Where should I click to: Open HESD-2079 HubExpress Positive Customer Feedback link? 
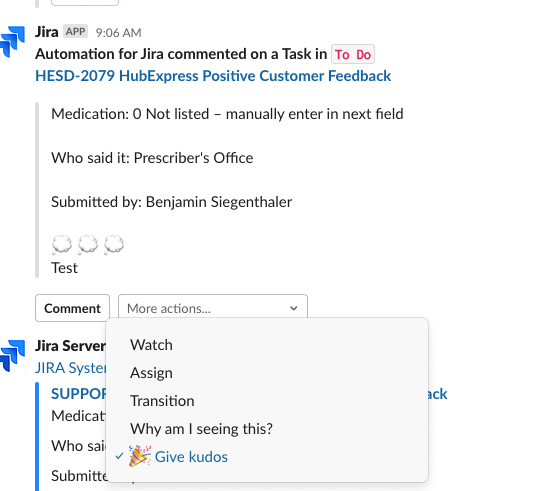point(213,76)
